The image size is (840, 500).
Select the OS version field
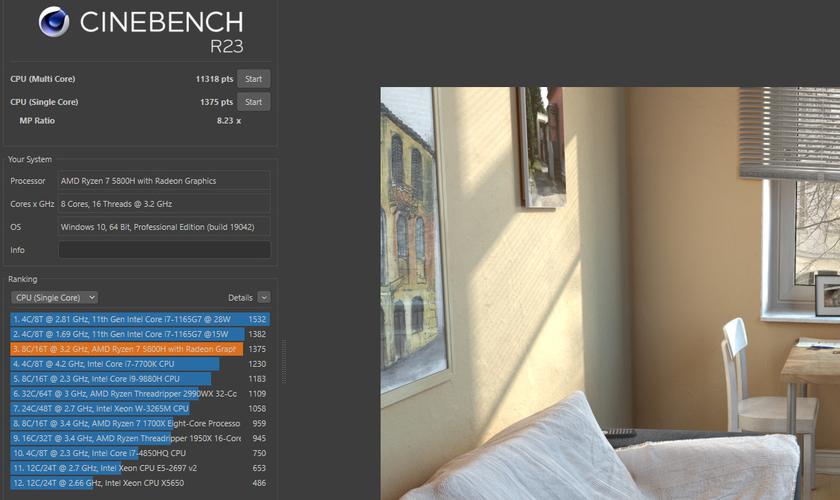click(164, 227)
